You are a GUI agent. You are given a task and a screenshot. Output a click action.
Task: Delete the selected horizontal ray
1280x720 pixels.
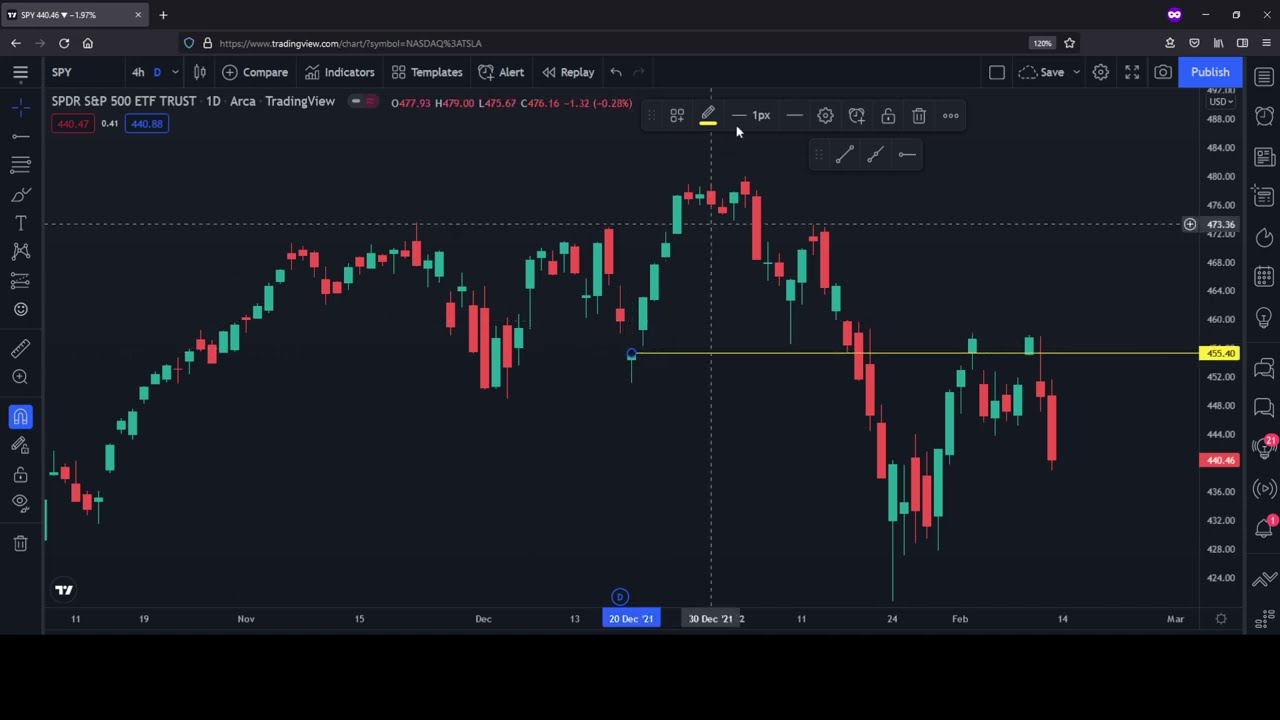point(919,116)
